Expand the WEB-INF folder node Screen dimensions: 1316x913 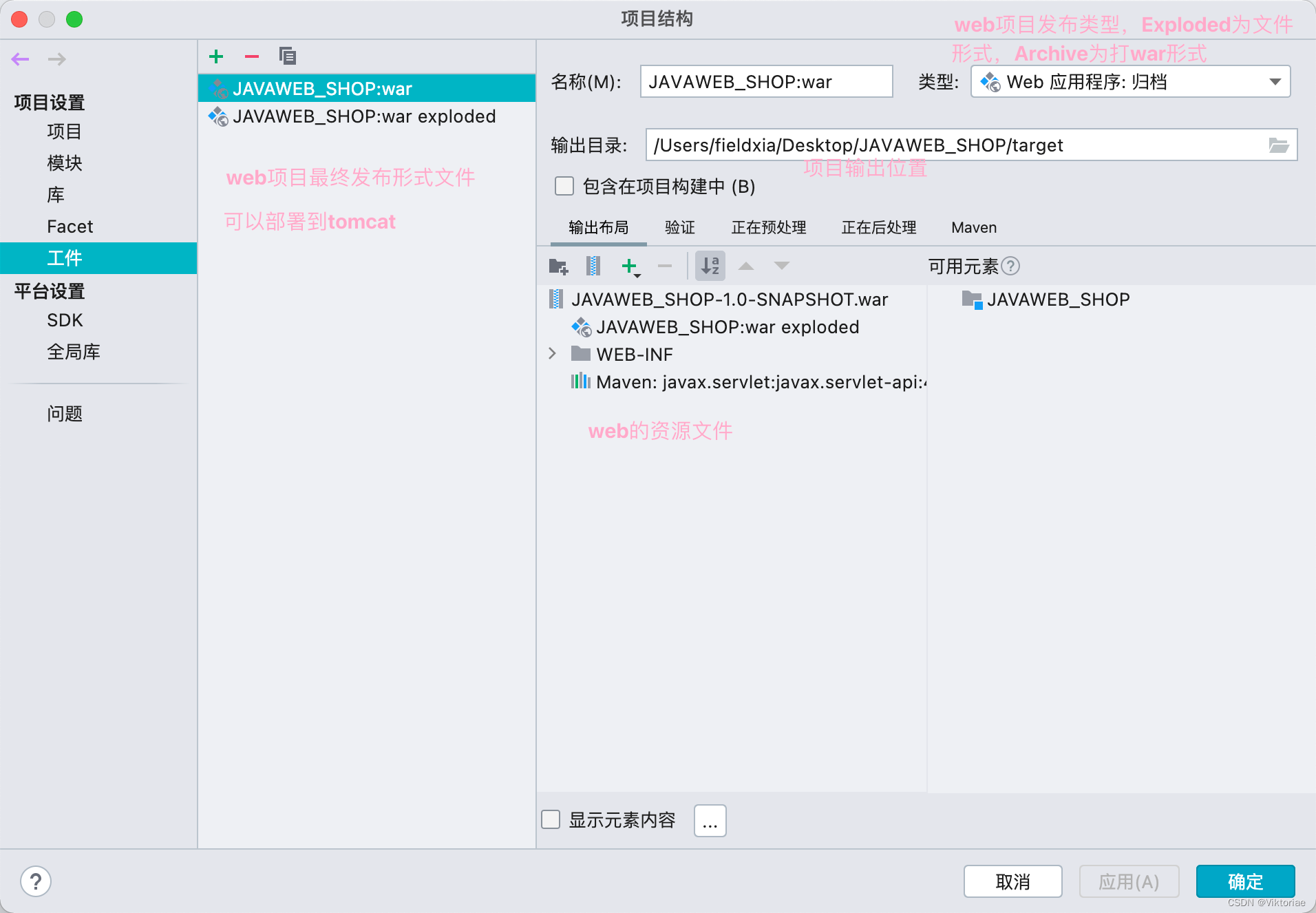(553, 353)
